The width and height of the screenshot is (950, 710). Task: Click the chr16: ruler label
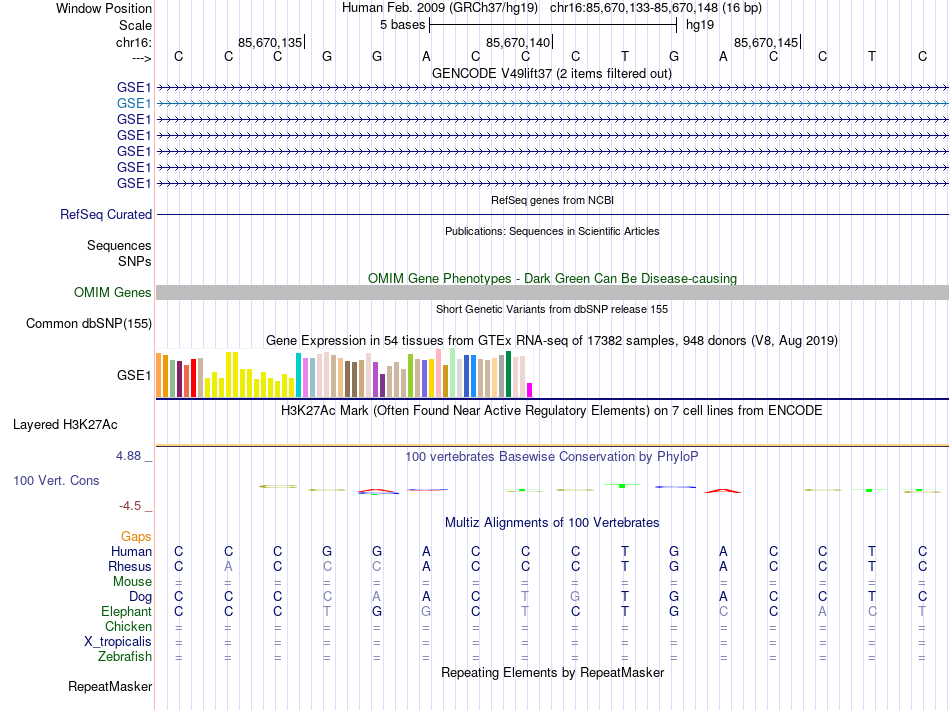click(134, 42)
